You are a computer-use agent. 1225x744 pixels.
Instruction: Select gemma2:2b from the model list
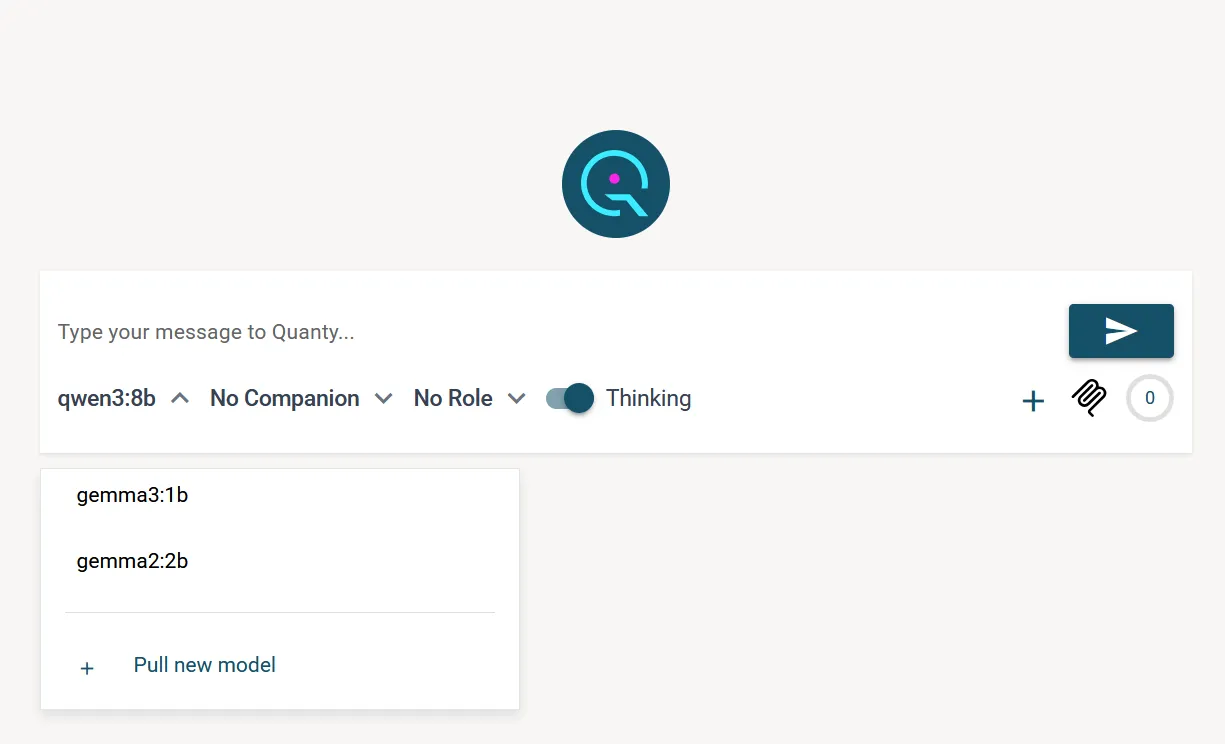[132, 561]
